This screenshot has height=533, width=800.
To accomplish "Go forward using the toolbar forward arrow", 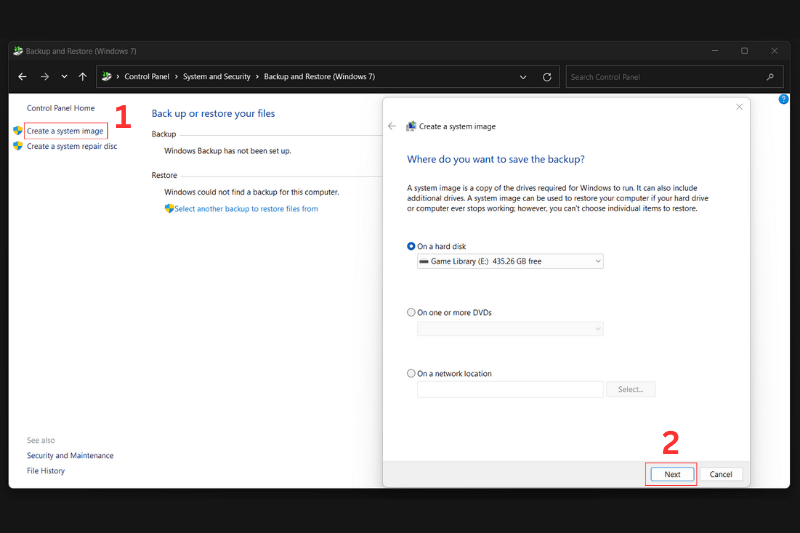I will (x=45, y=77).
